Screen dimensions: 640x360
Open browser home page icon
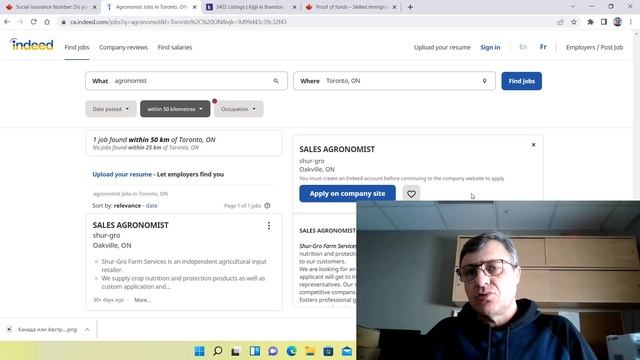(x=47, y=22)
